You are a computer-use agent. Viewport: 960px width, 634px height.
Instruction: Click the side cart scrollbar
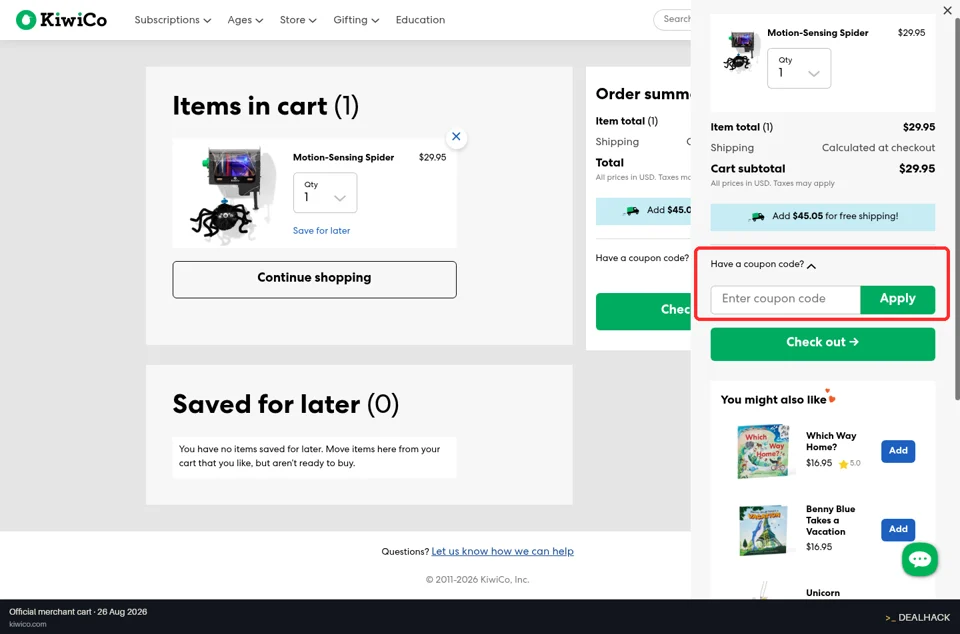[956, 208]
